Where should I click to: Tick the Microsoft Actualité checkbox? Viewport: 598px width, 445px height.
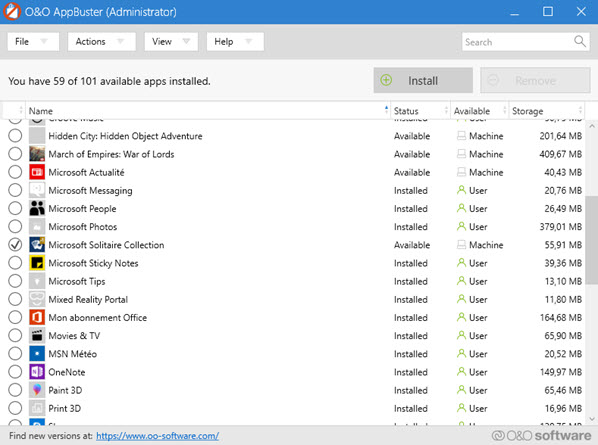[15, 172]
